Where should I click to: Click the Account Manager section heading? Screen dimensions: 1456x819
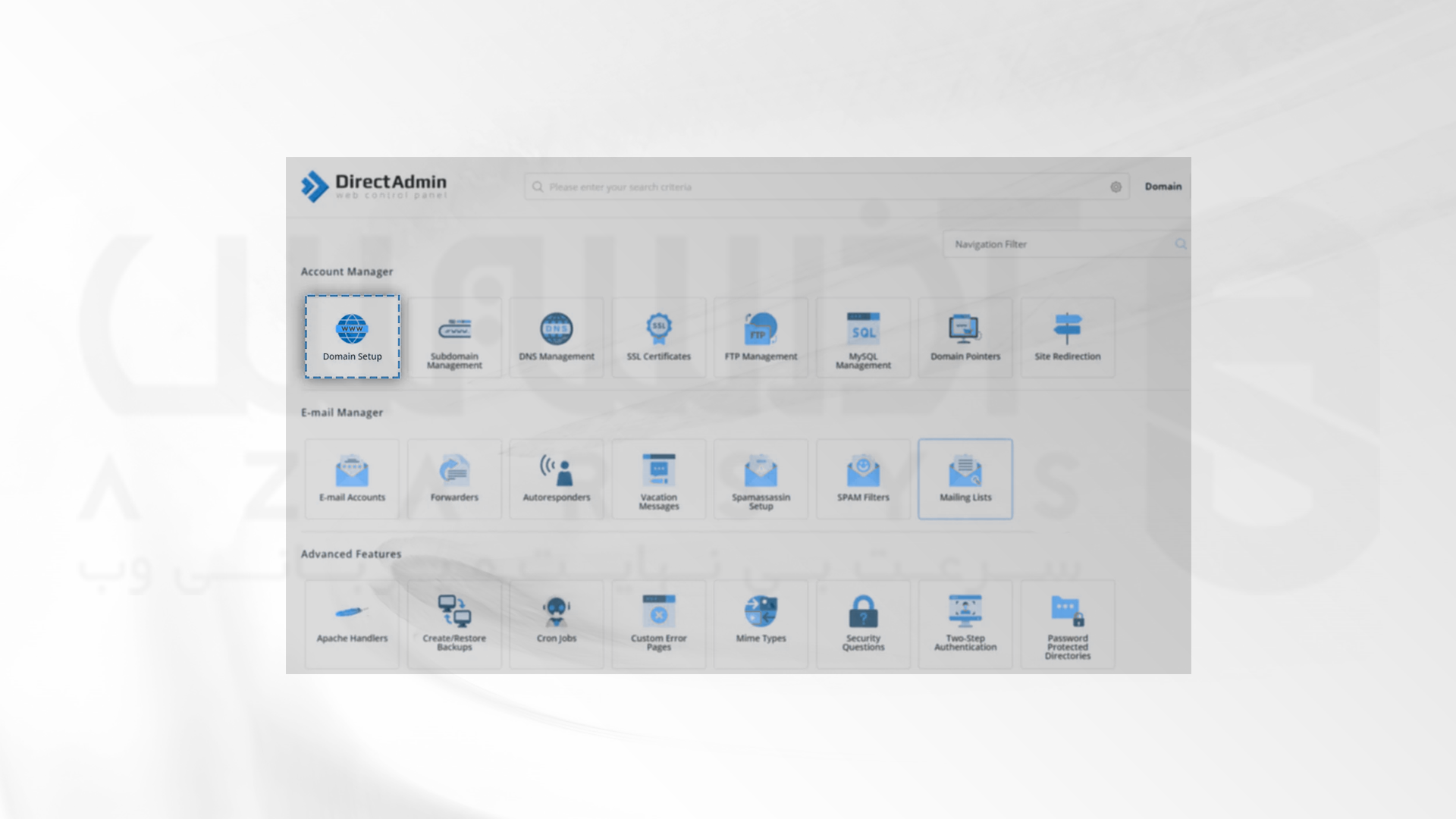click(347, 271)
